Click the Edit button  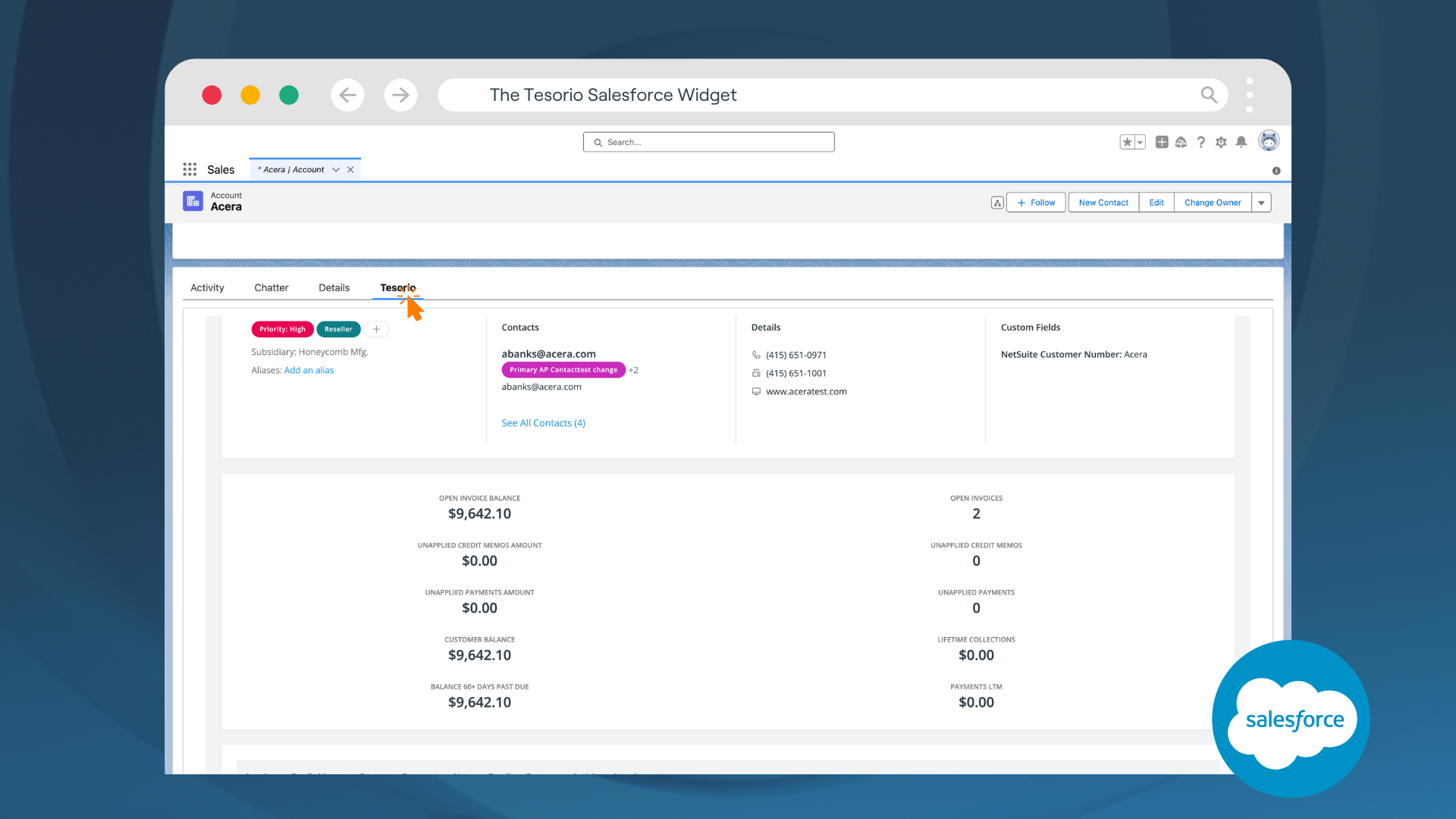(x=1156, y=202)
